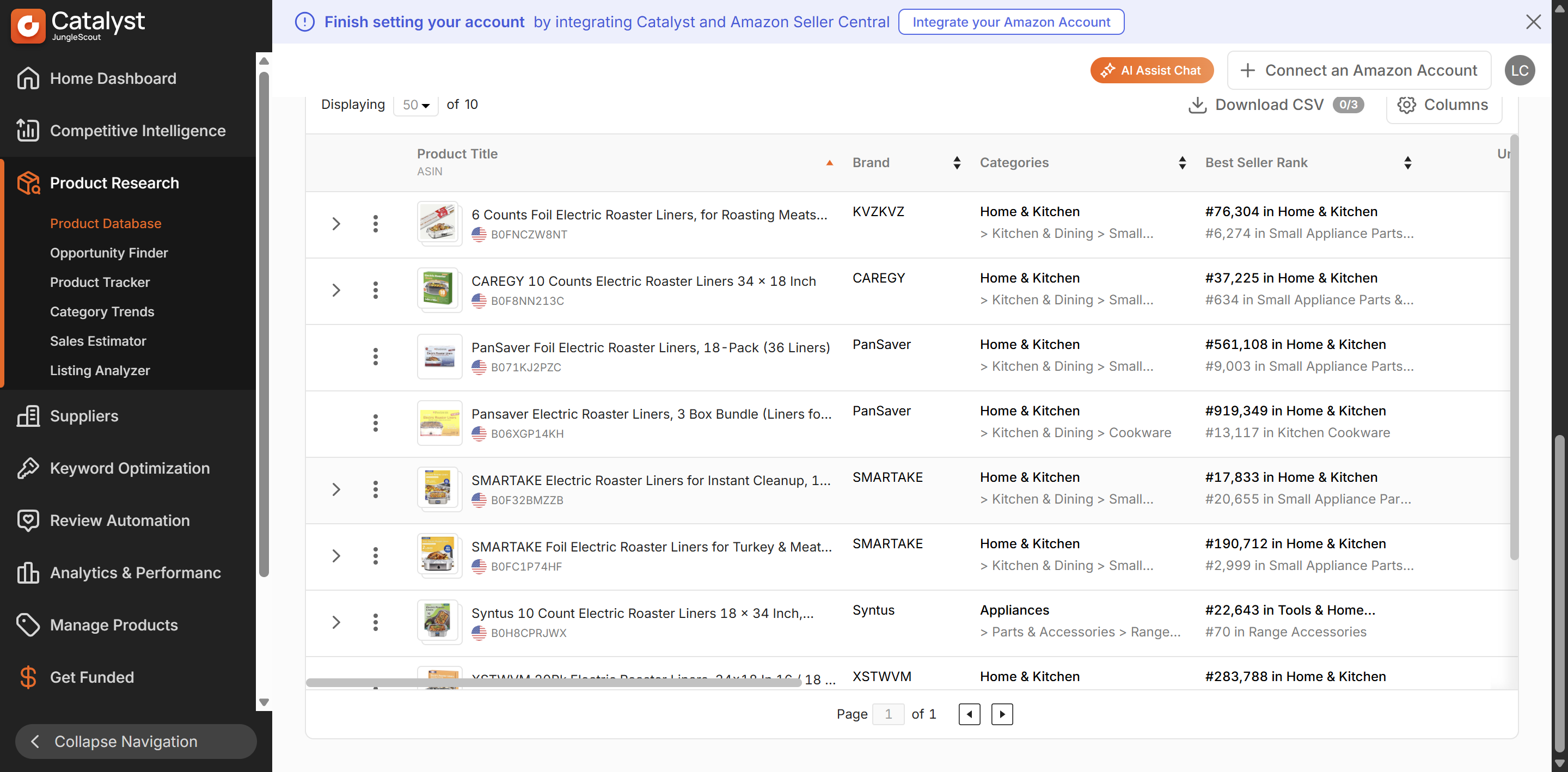Open options menu for CAREGY product
1568x772 pixels.
[x=376, y=290]
